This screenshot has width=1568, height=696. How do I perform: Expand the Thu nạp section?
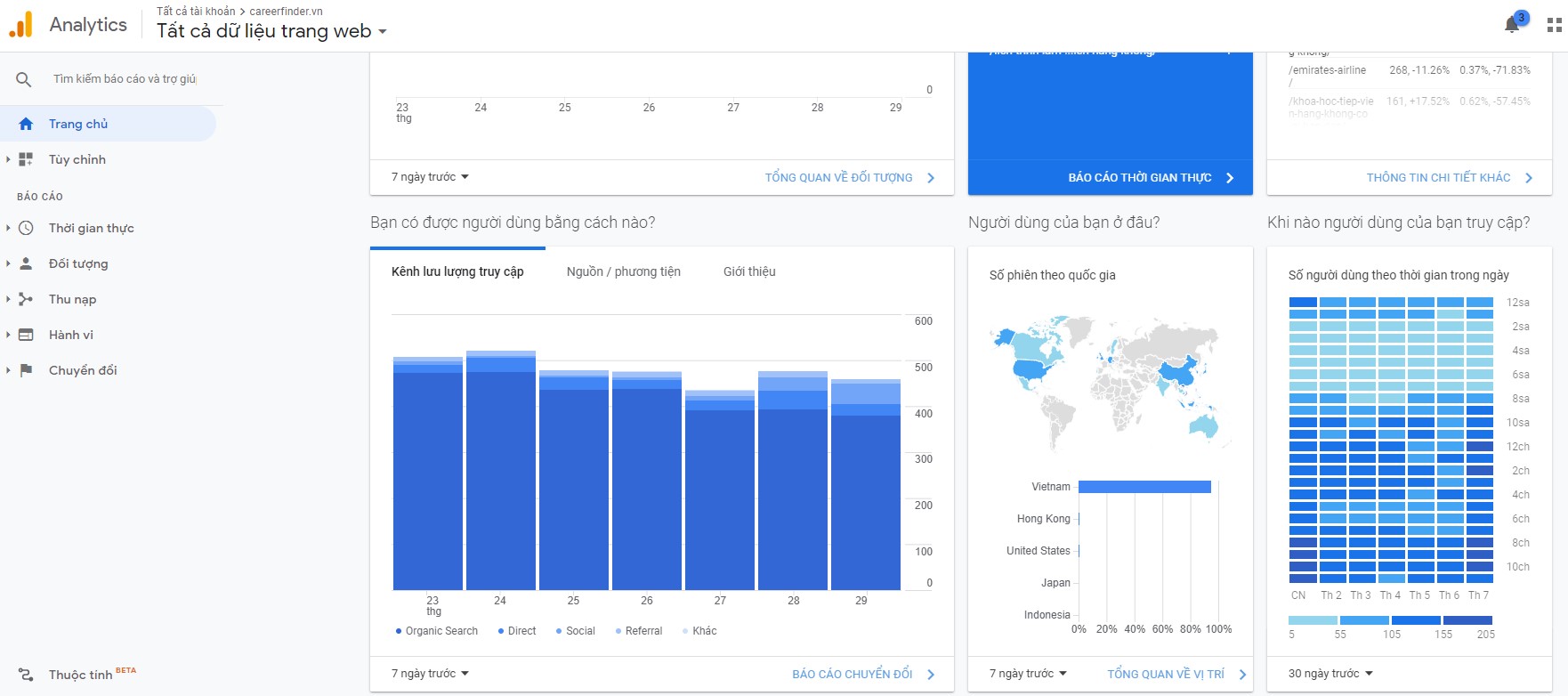pyautogui.click(x=8, y=299)
